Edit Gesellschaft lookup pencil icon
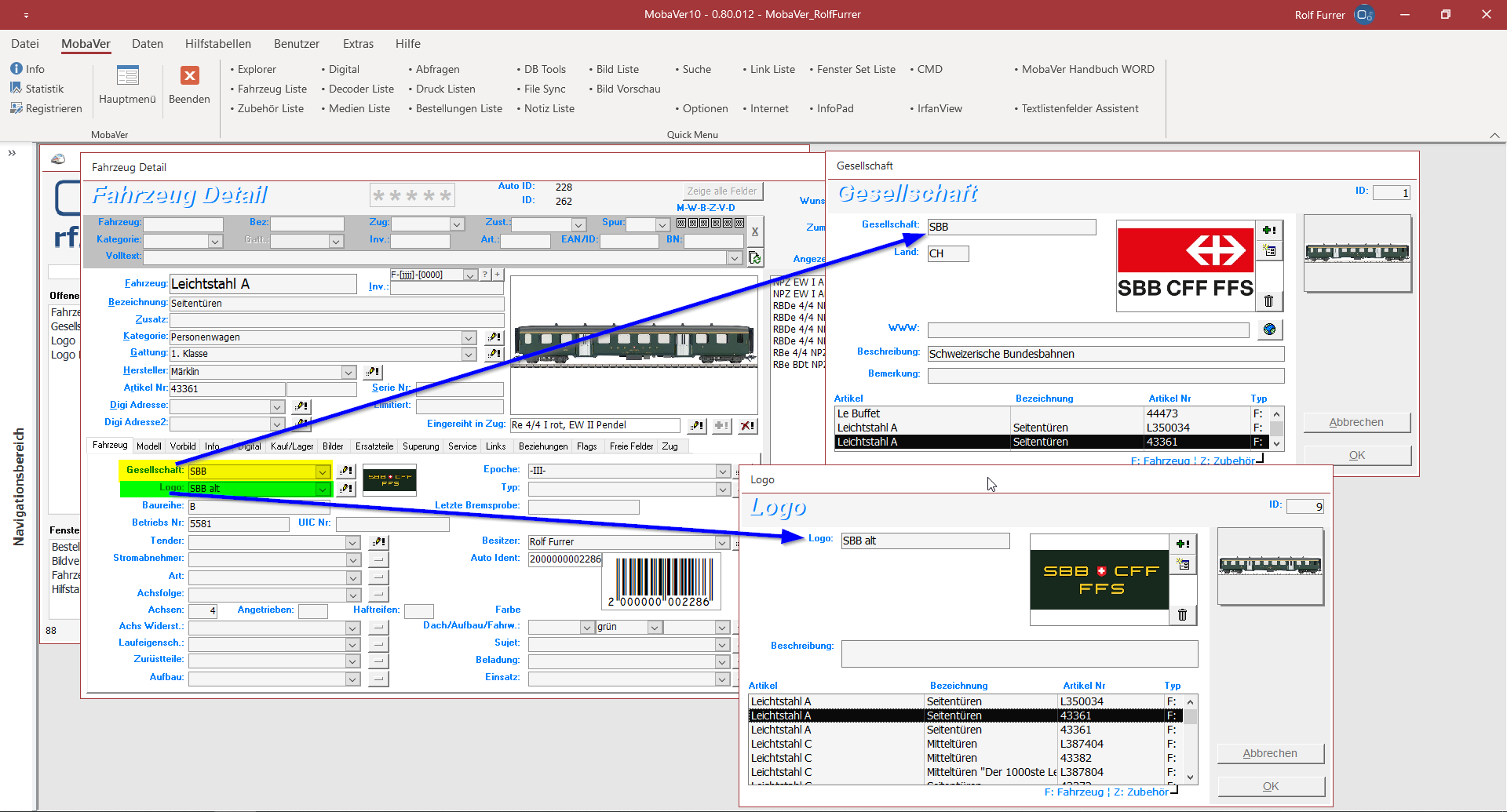The image size is (1507, 812). (346, 471)
